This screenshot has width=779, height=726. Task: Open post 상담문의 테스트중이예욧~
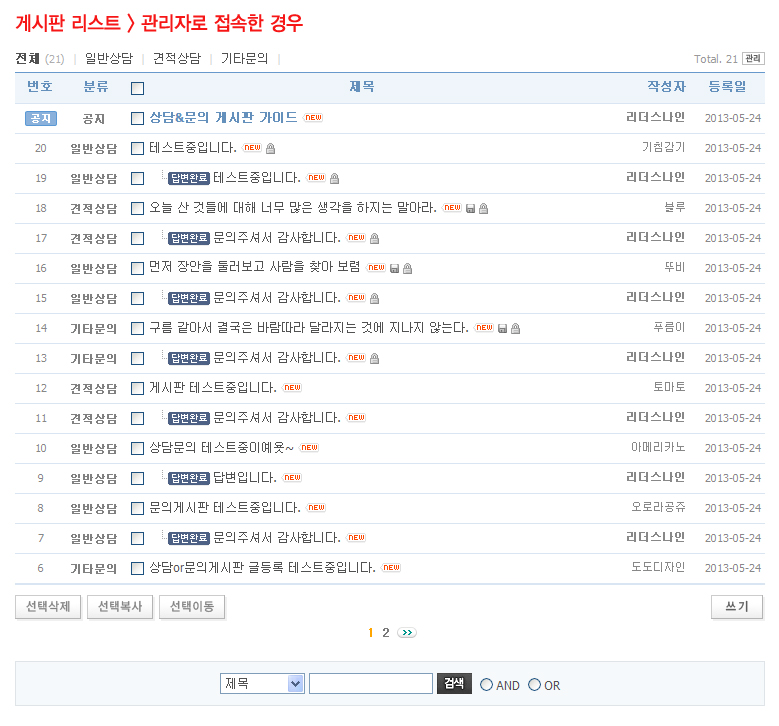coord(221,448)
